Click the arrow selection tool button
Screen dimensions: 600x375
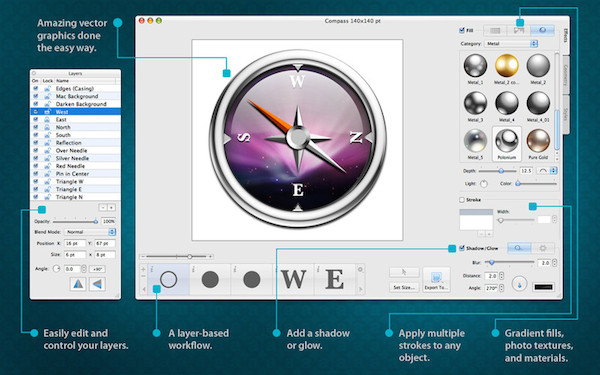click(404, 272)
